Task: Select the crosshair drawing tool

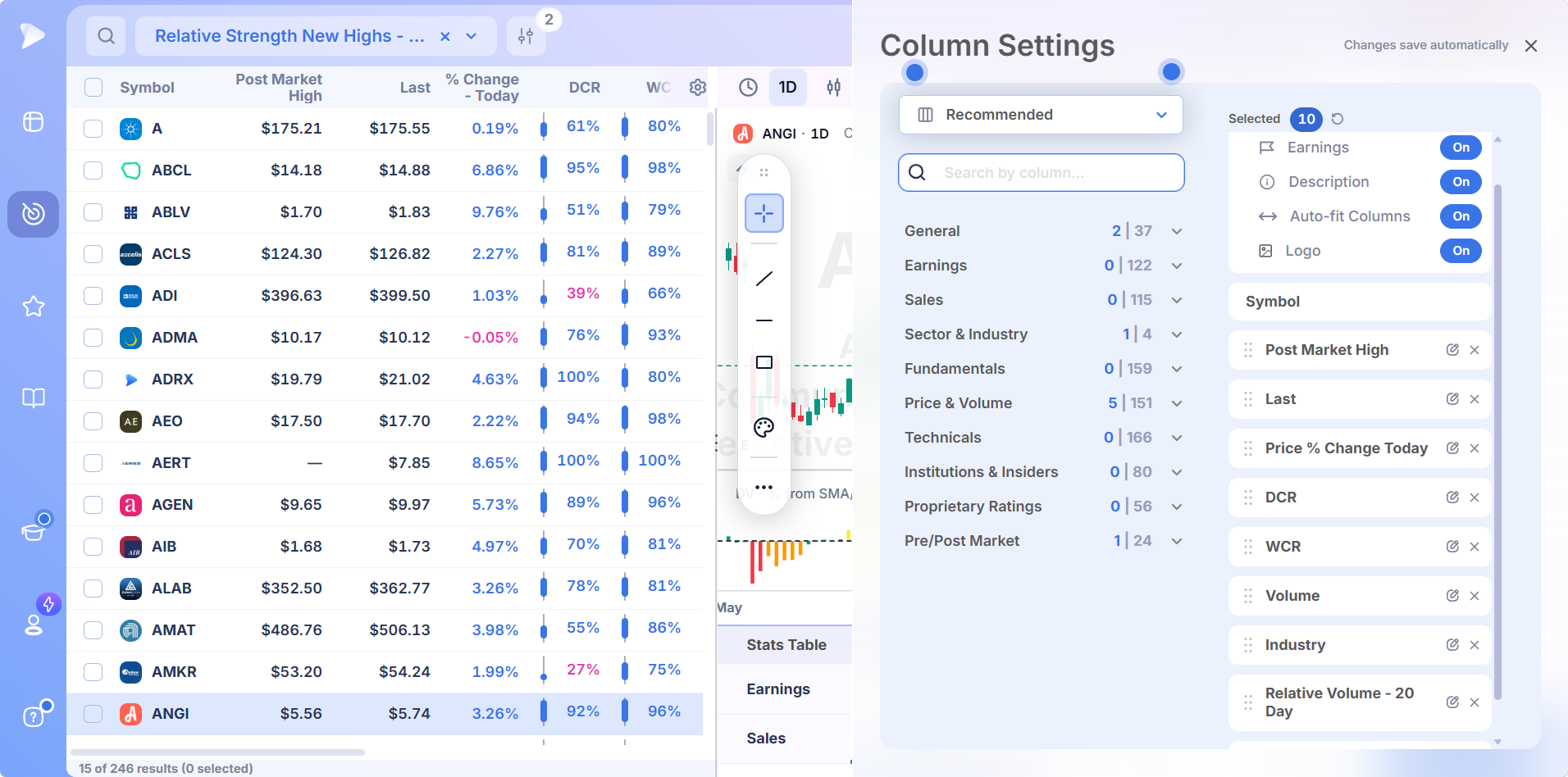Action: tap(763, 213)
